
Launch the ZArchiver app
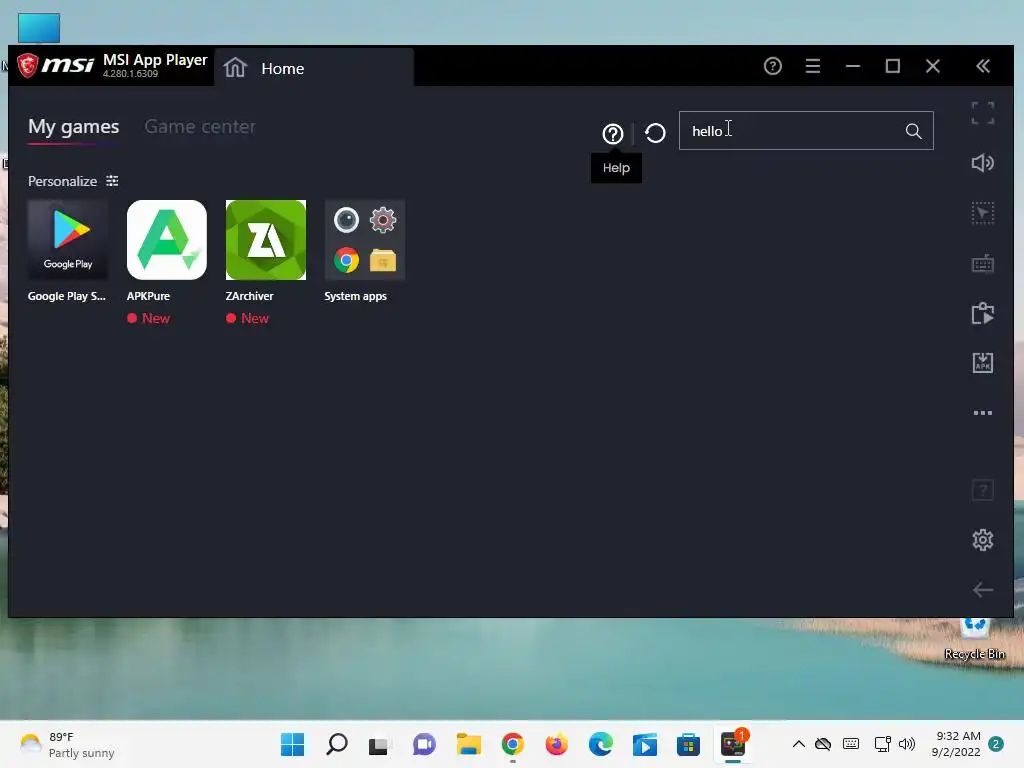[266, 240]
